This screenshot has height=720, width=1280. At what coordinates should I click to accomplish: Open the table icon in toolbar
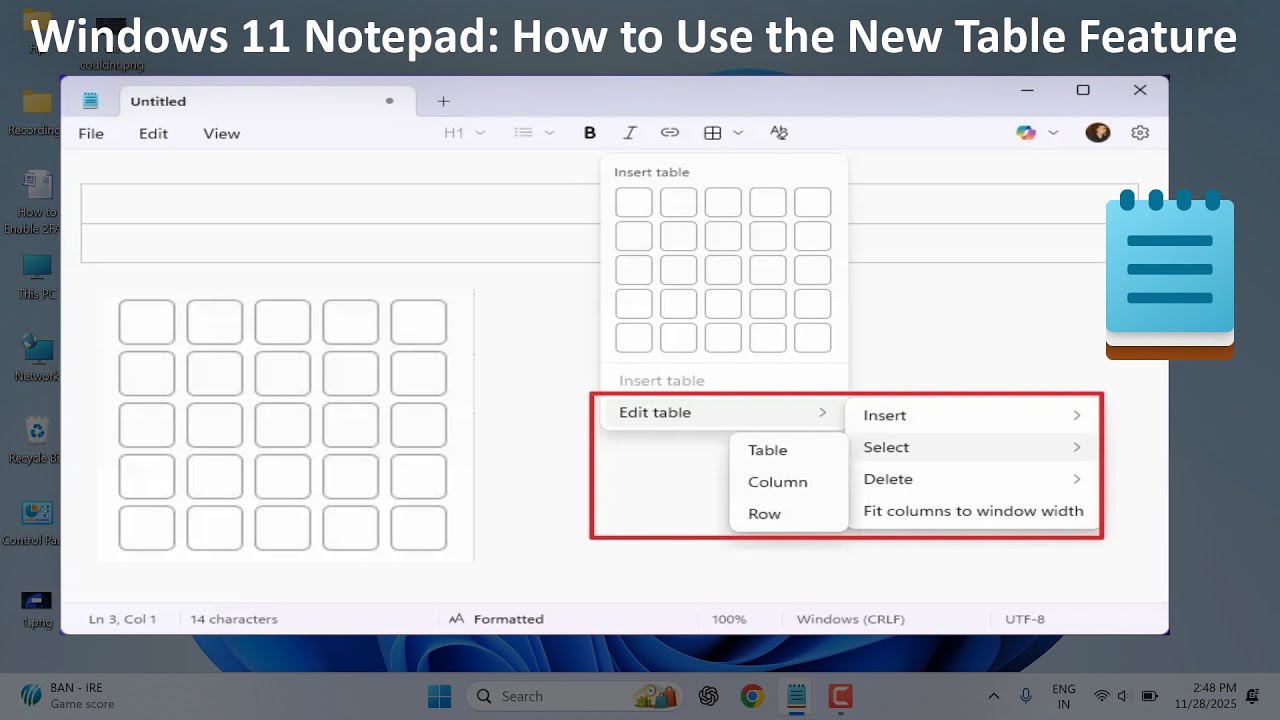(713, 133)
